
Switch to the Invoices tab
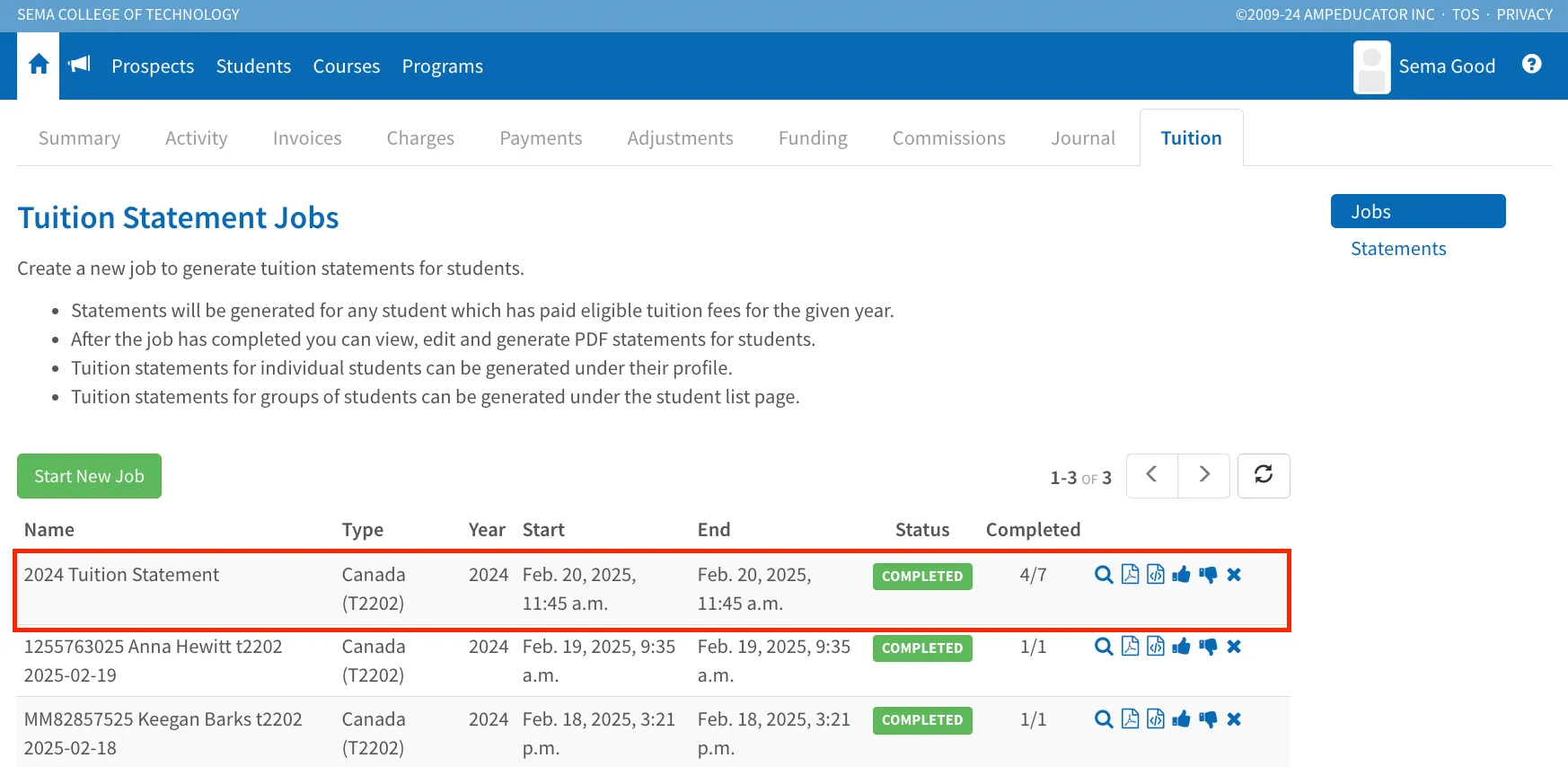tap(307, 138)
